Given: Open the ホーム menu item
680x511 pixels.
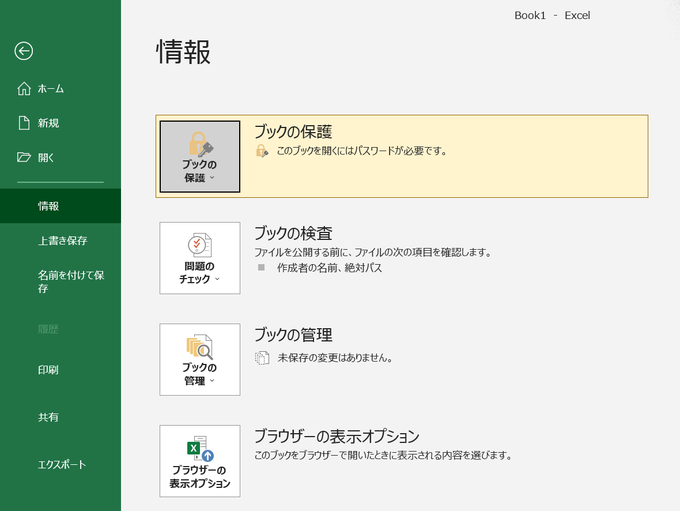Looking at the screenshot, I should [x=60, y=88].
